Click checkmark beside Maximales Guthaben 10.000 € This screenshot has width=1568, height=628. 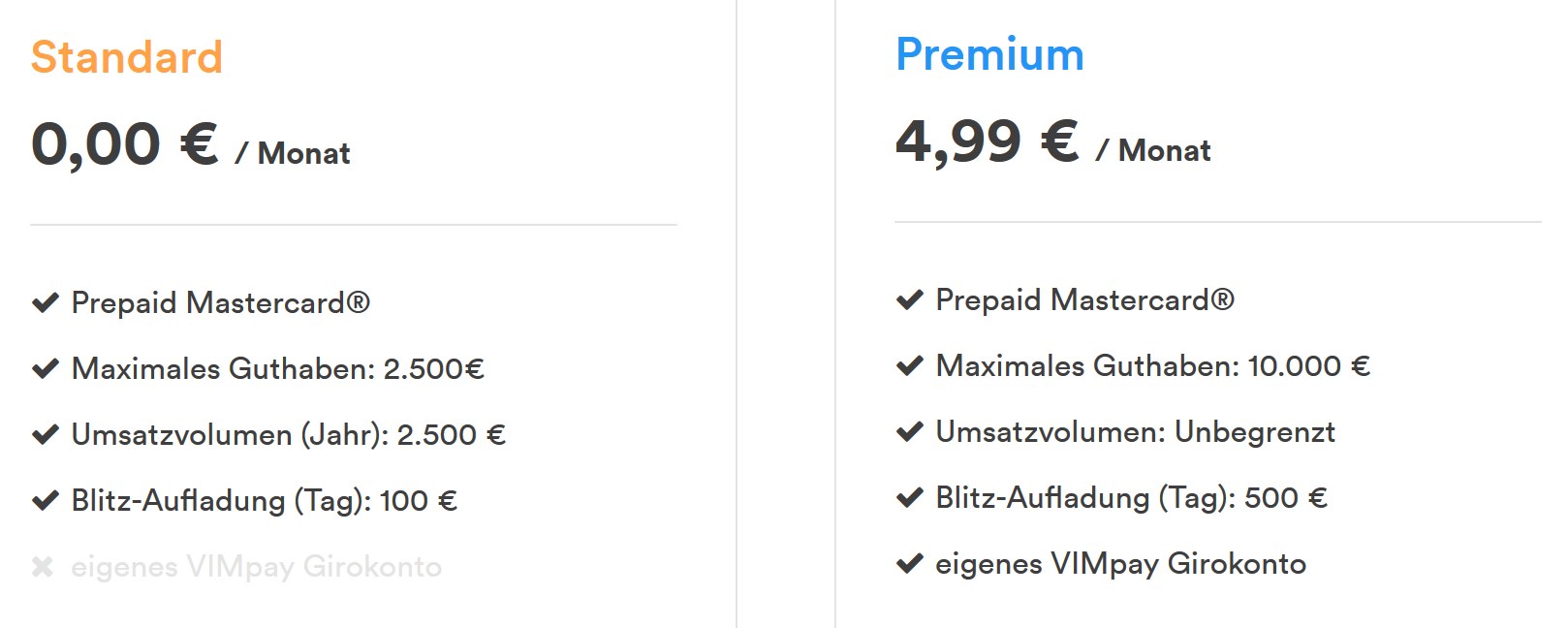point(910,366)
